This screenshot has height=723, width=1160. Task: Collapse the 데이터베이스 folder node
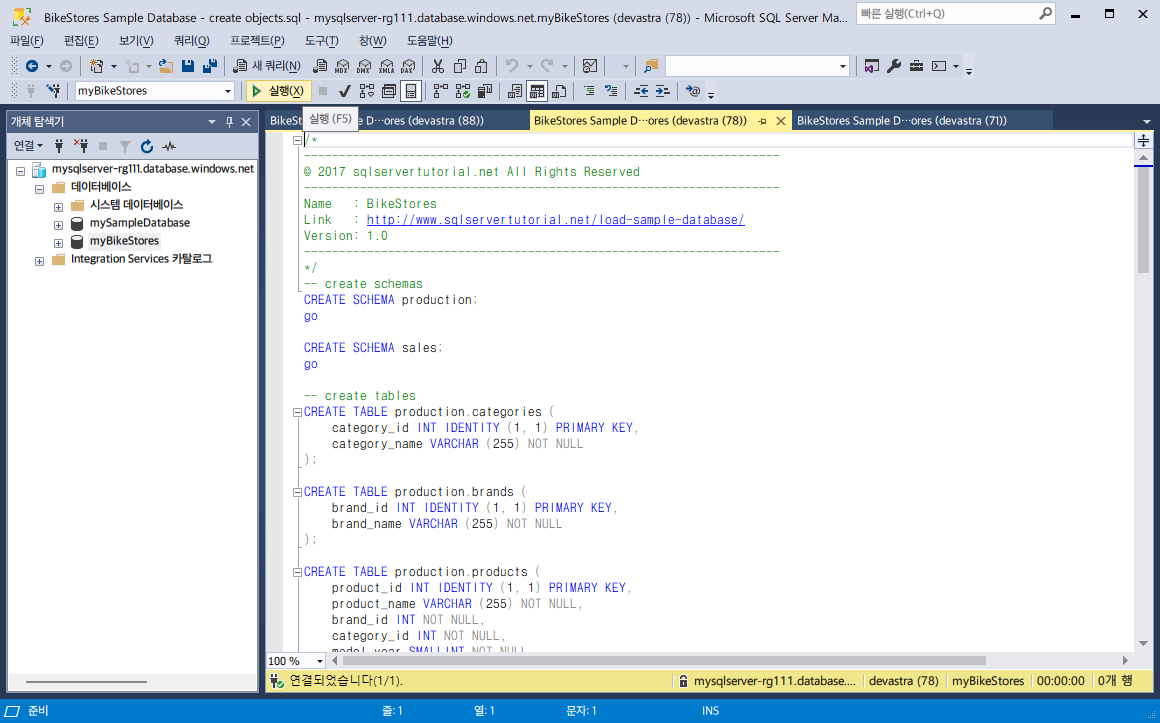(39, 189)
